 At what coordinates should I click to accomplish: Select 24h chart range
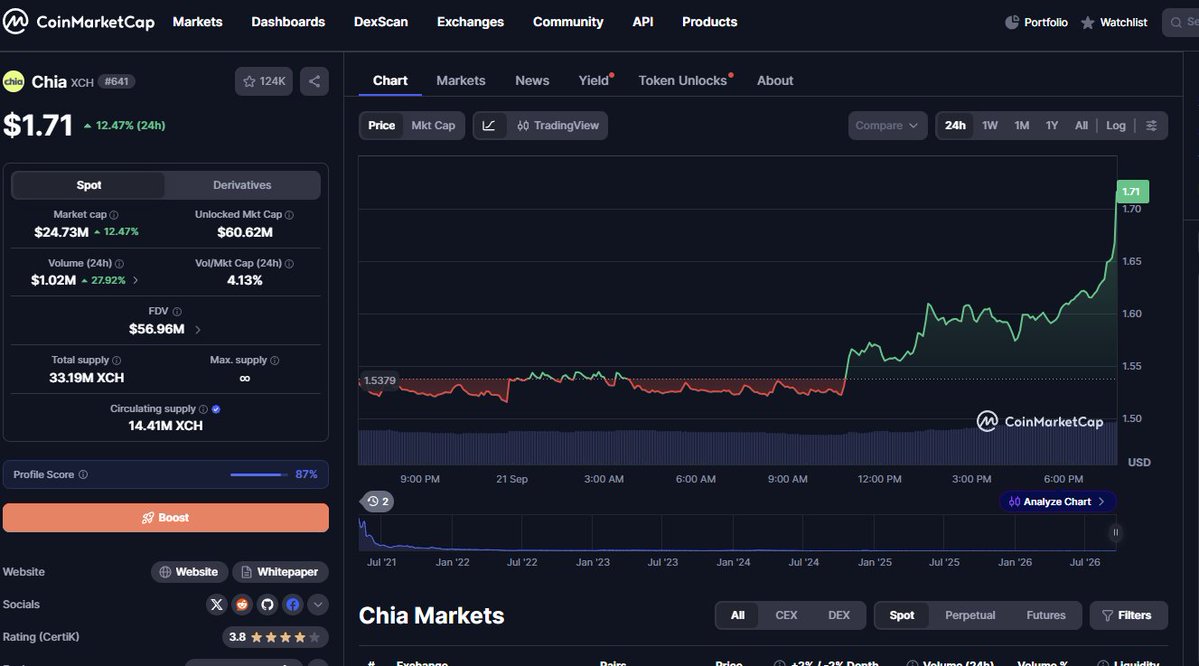[955, 125]
